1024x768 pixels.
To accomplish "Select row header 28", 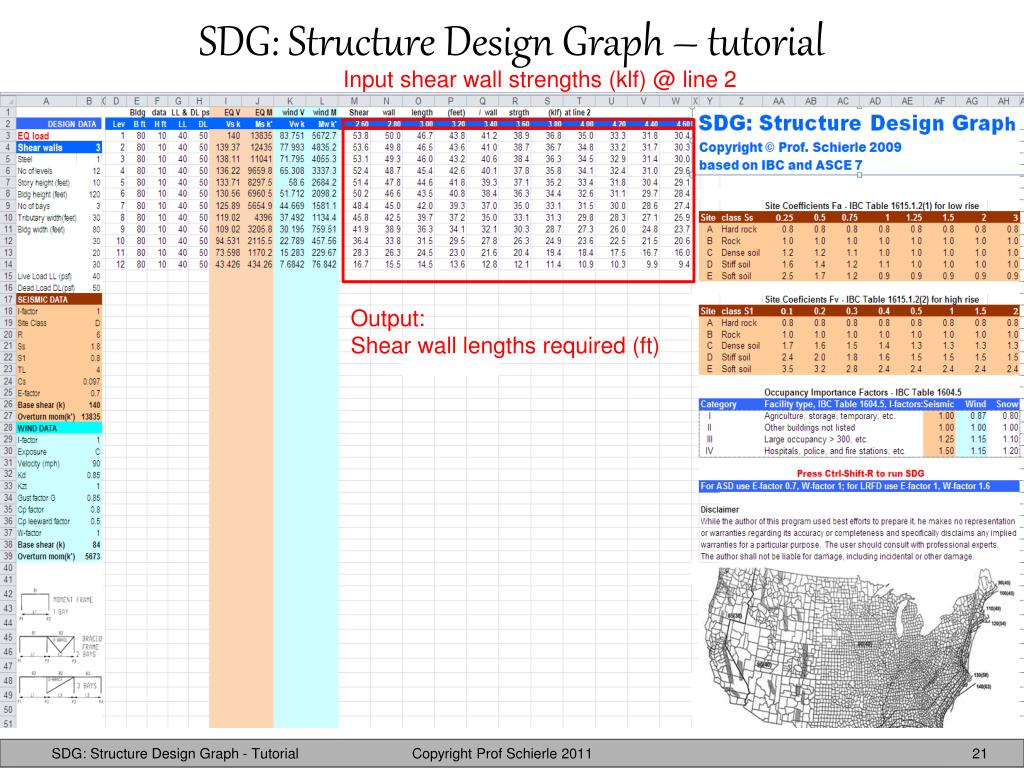I will pos(8,428).
